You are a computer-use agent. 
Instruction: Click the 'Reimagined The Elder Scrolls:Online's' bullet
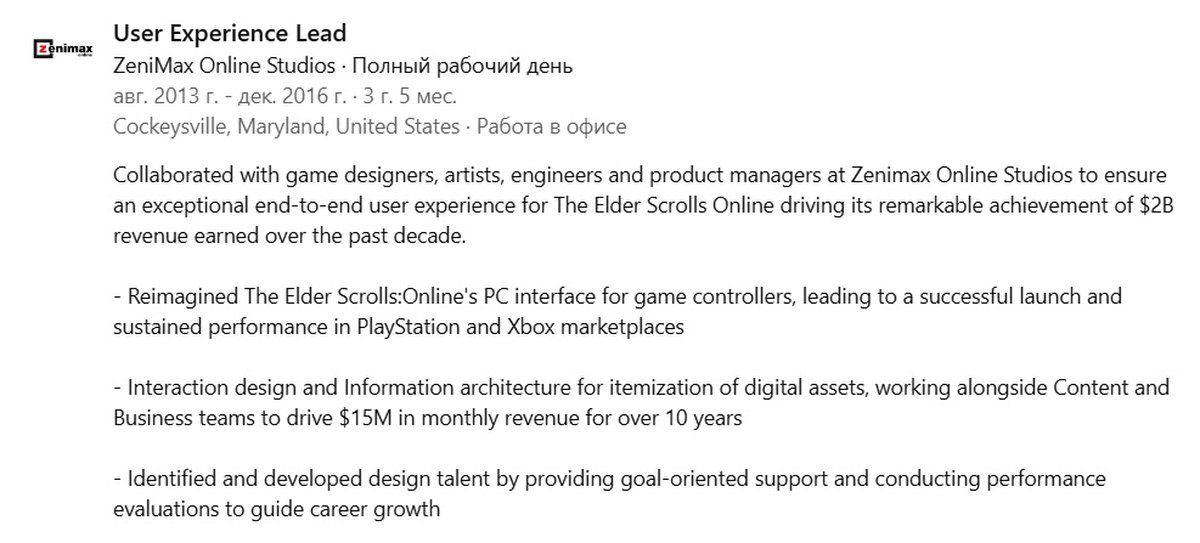coord(300,297)
